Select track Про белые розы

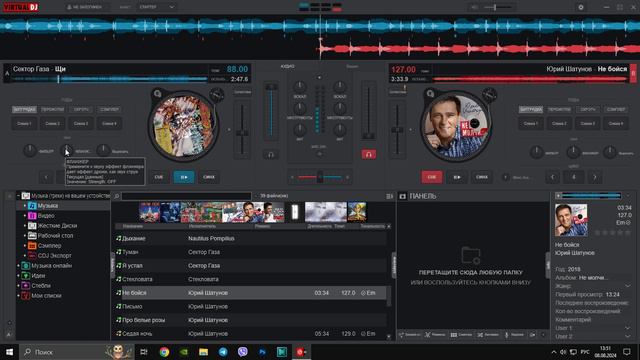coord(250,320)
